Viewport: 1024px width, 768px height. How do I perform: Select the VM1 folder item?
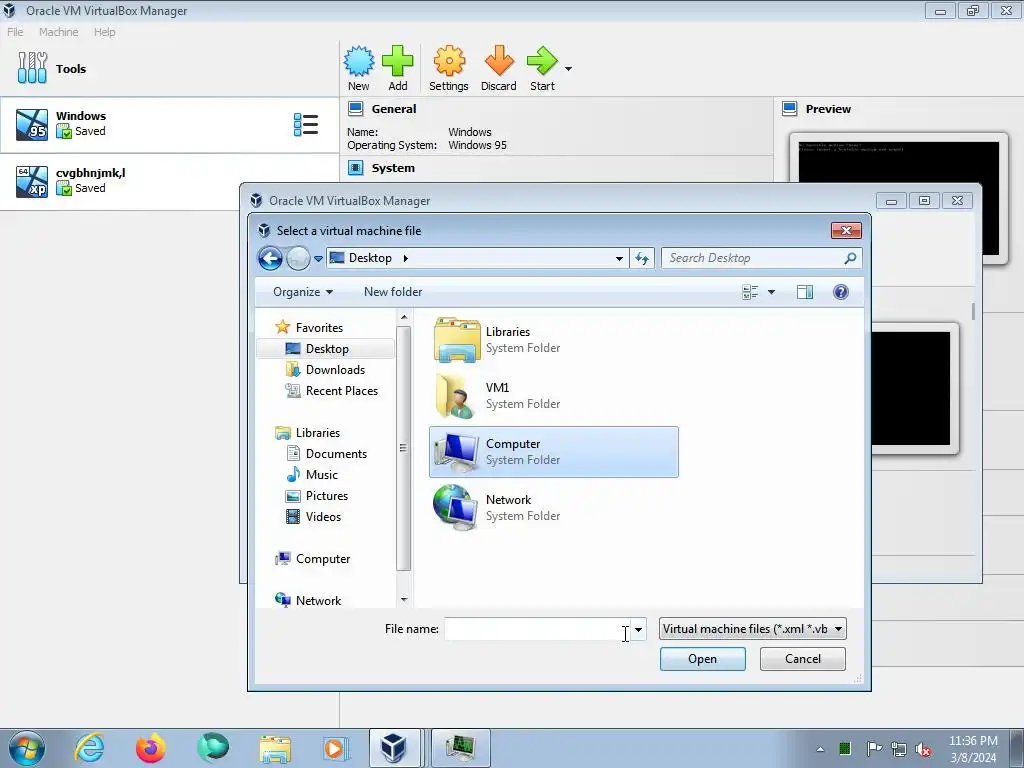click(553, 396)
